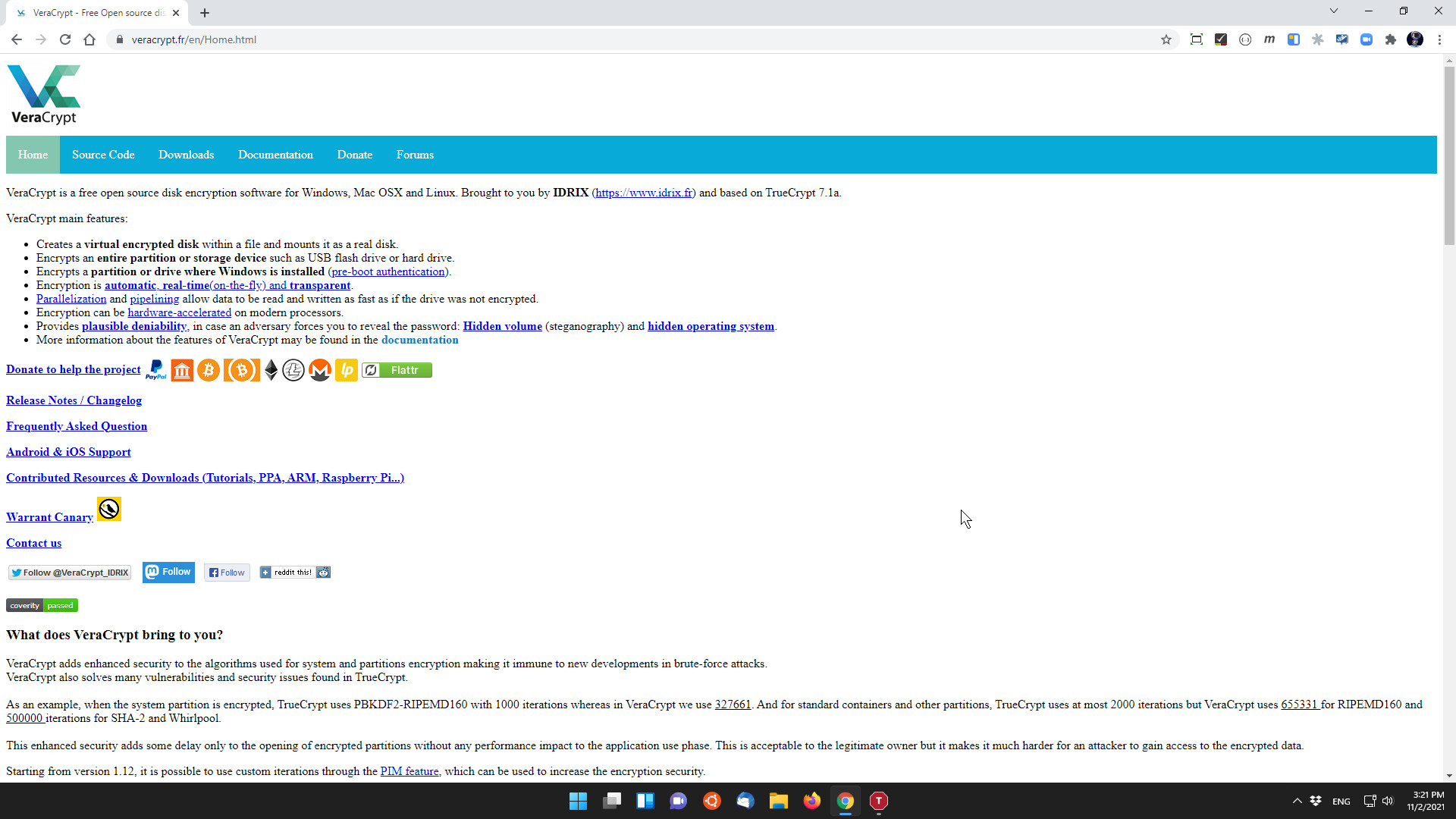Open Firefox from the taskbar

tap(811, 801)
